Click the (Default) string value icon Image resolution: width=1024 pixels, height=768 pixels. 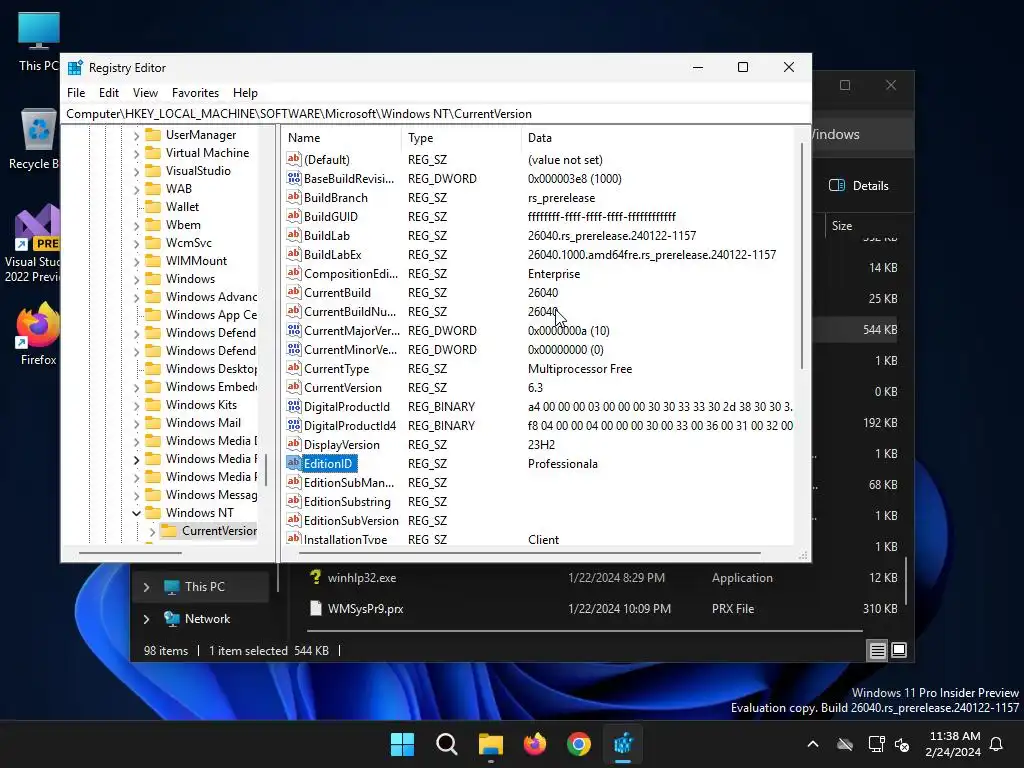(x=294, y=159)
